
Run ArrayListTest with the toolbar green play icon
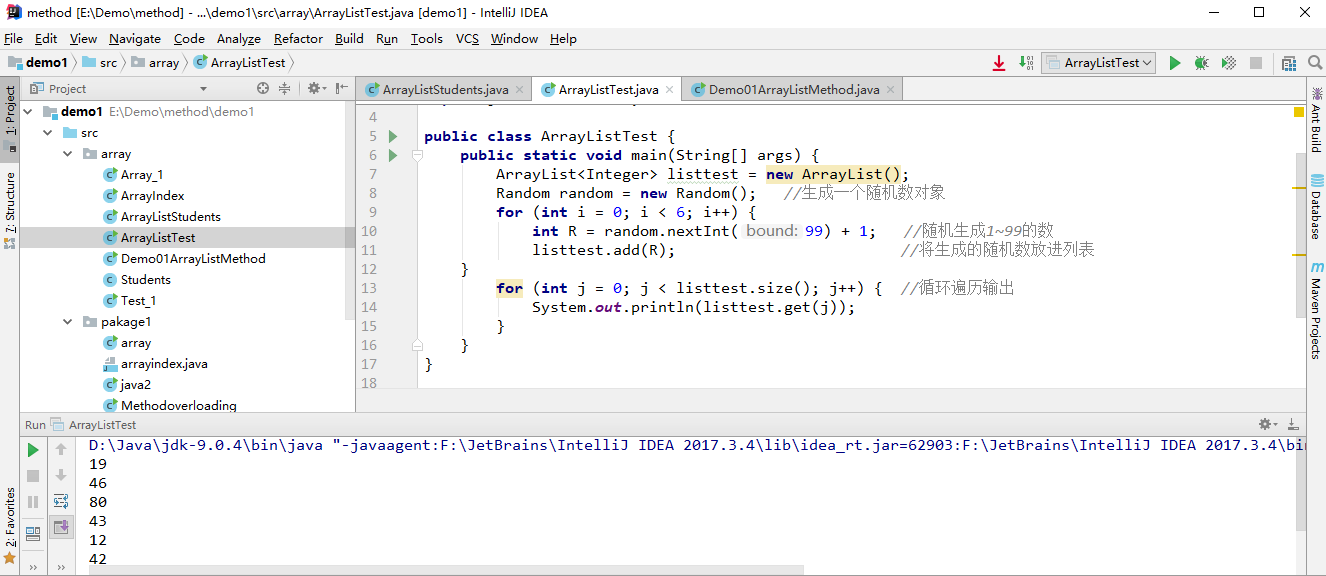coord(1175,63)
